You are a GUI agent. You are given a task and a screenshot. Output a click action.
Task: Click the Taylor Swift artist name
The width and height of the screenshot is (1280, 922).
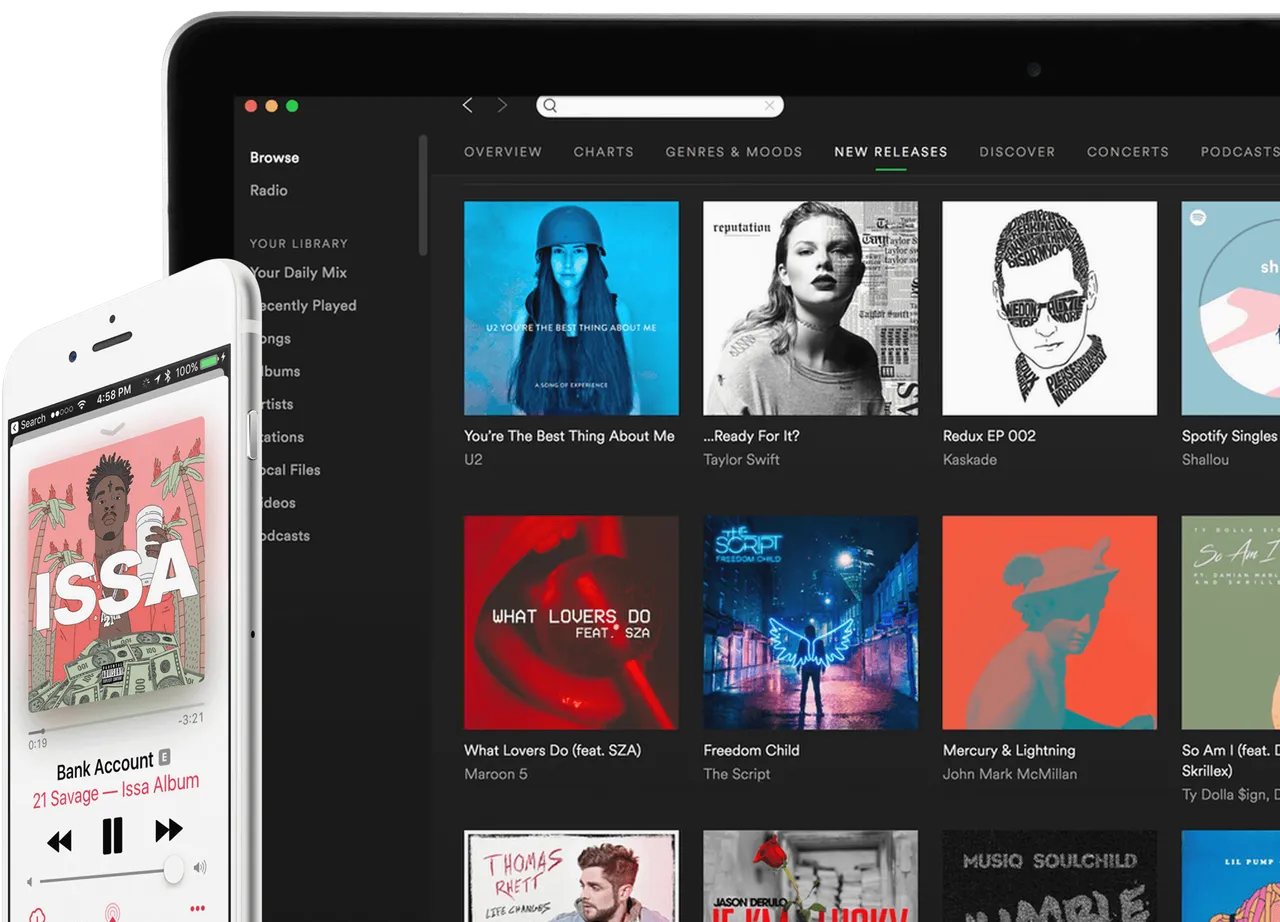(x=741, y=460)
